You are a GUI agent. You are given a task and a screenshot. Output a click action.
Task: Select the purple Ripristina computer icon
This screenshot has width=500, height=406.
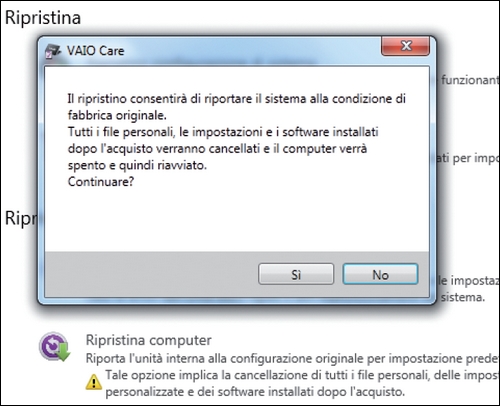[54, 347]
